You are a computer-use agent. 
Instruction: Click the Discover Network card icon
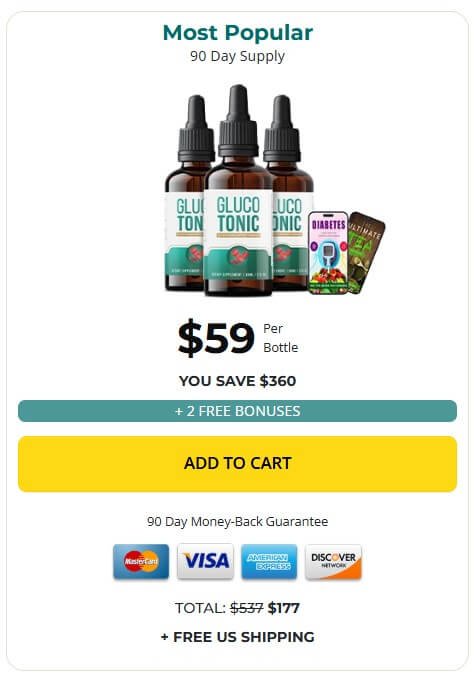tap(333, 561)
